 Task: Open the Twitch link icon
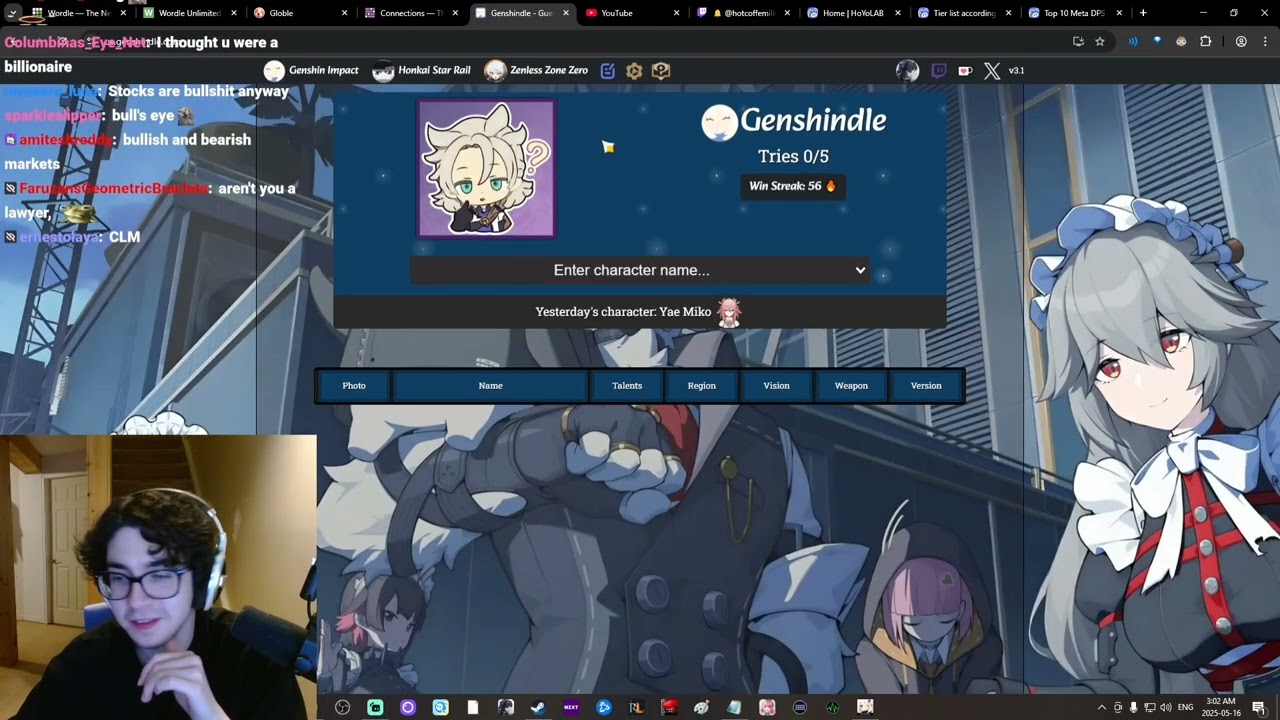[x=938, y=70]
